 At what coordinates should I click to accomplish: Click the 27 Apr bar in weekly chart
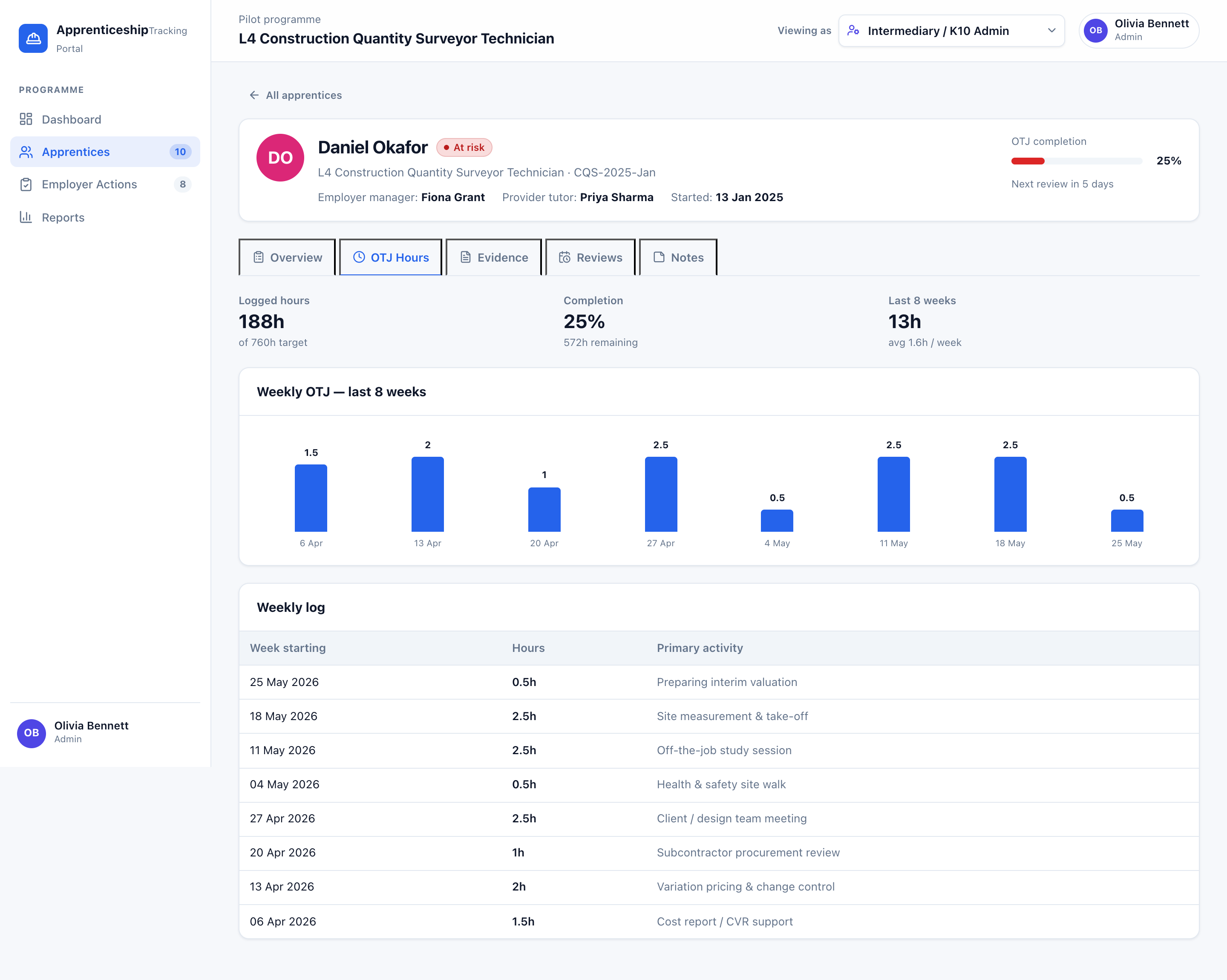coord(661,494)
